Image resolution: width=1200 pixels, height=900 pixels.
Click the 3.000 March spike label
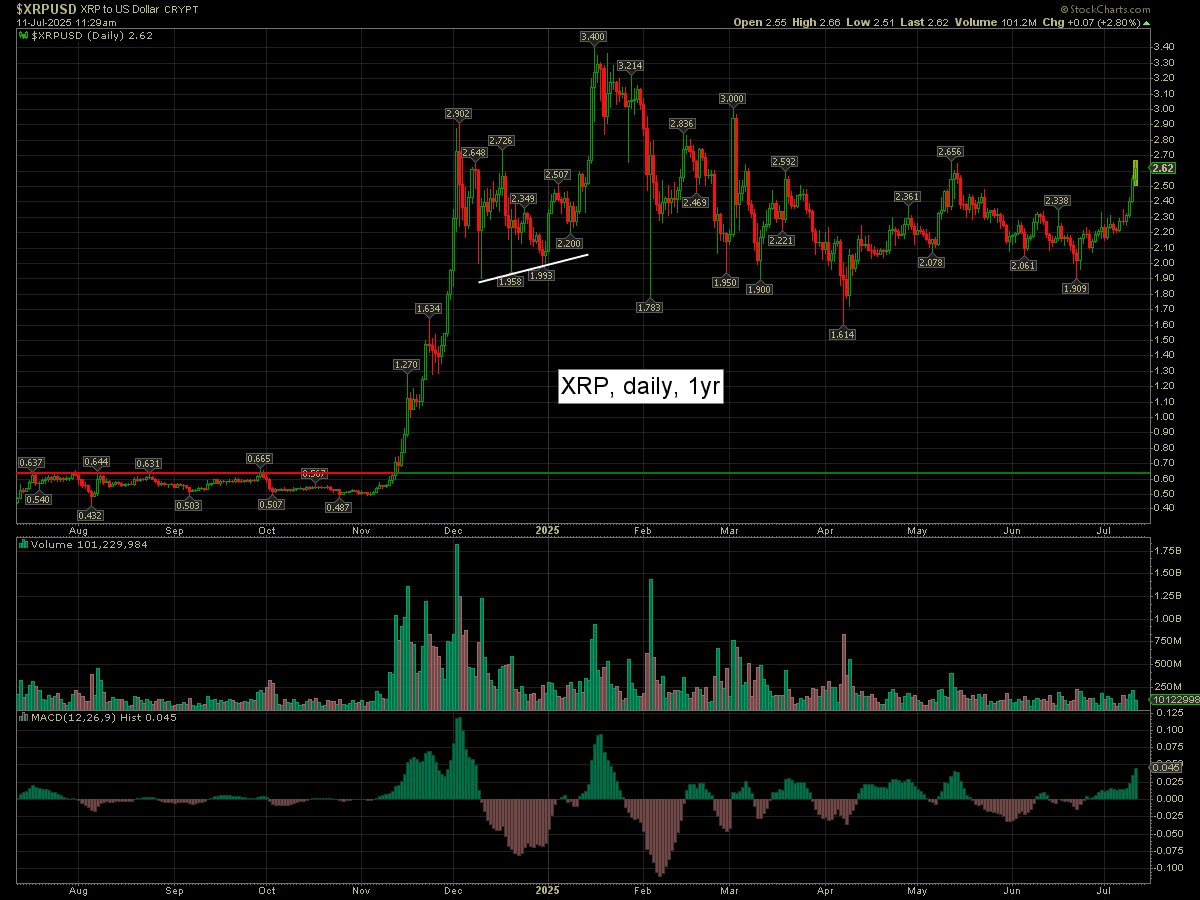tap(732, 99)
